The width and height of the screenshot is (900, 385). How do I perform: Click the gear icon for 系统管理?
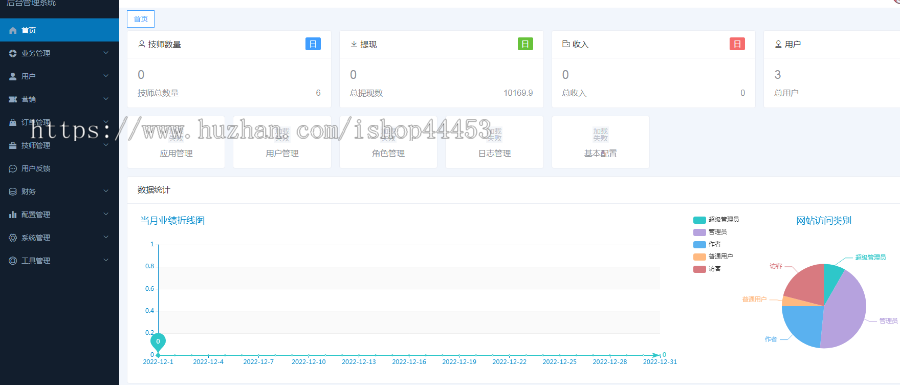pos(13,238)
